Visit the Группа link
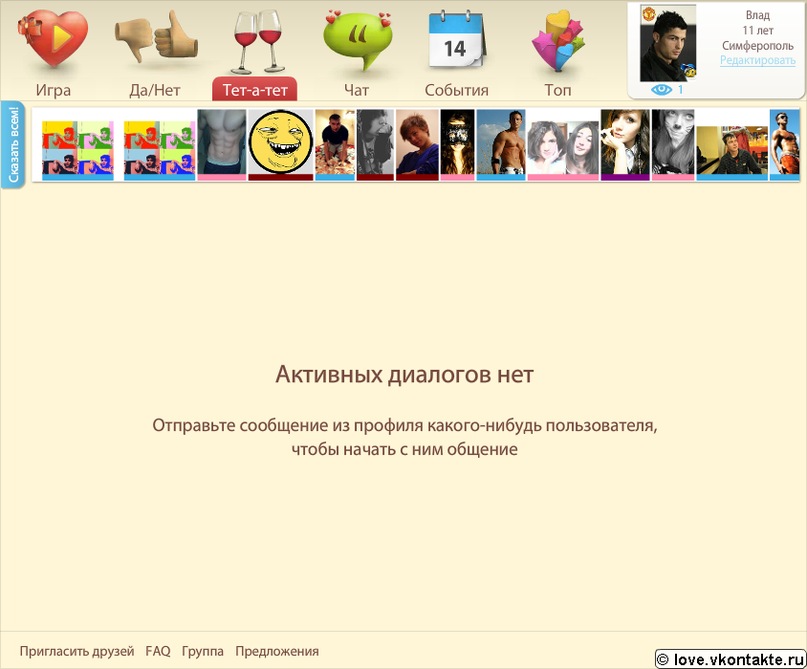The height and width of the screenshot is (669, 807). click(x=203, y=650)
